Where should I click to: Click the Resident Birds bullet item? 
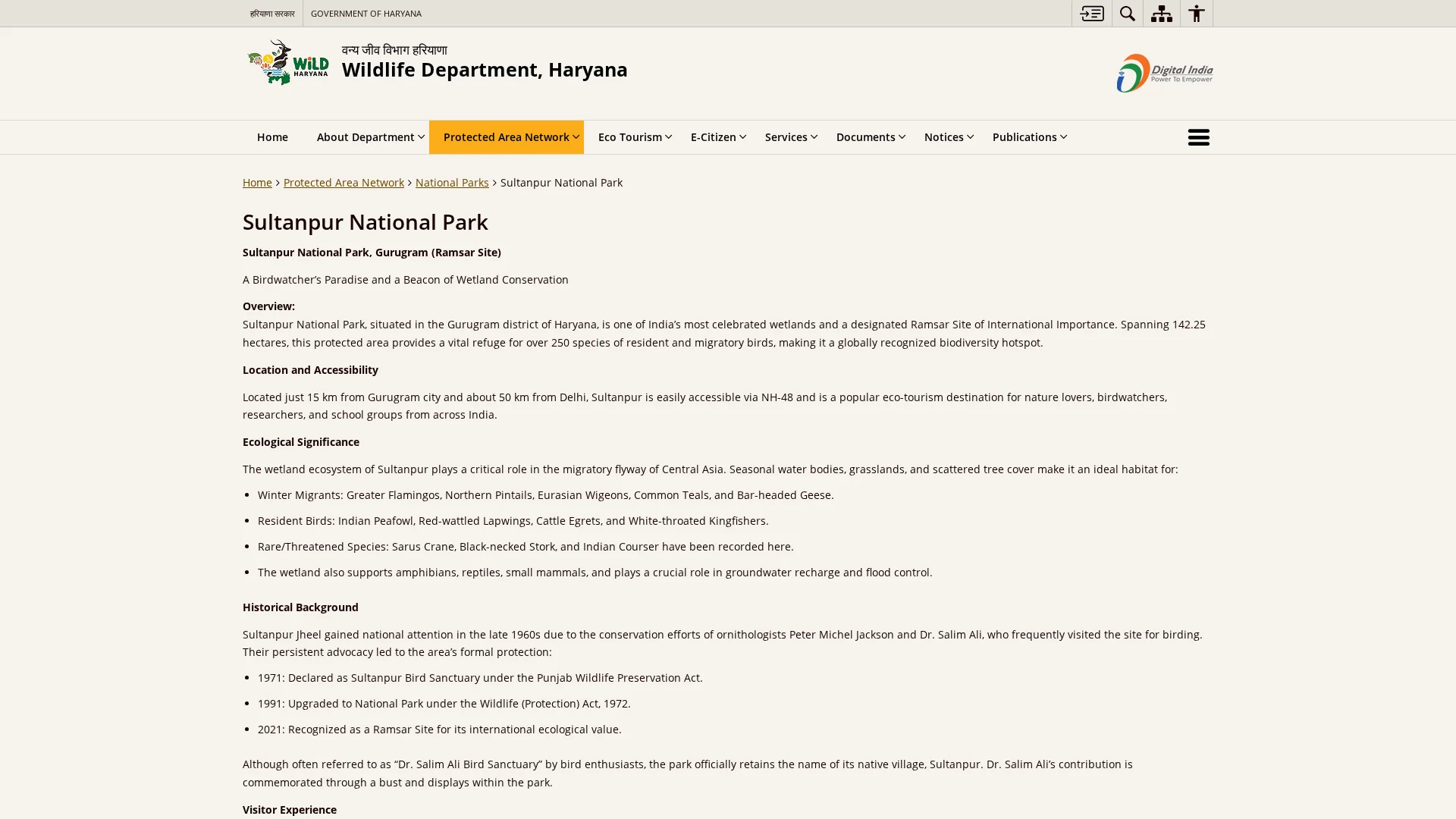tap(513, 521)
